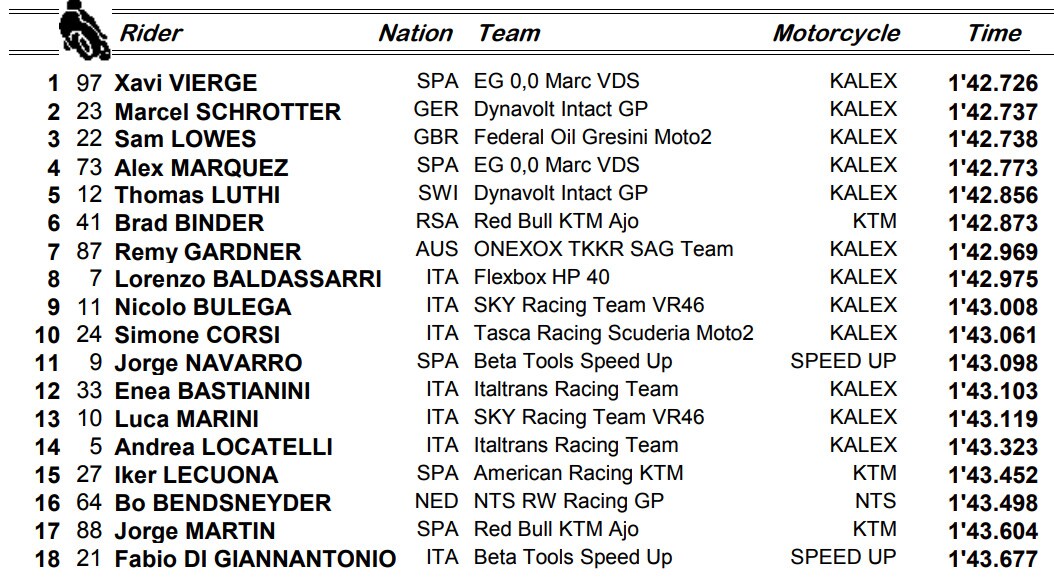Viewport: 1054px width, 577px height.
Task: Click lap time 1'42.726
Action: click(993, 83)
